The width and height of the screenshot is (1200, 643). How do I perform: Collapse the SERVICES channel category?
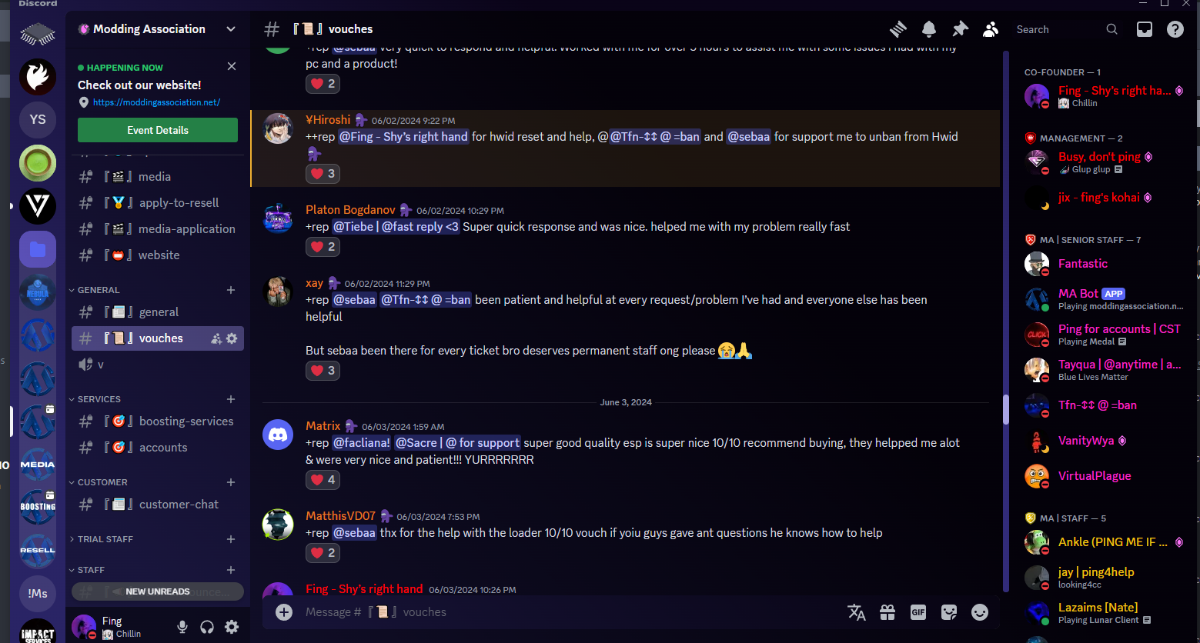click(99, 399)
